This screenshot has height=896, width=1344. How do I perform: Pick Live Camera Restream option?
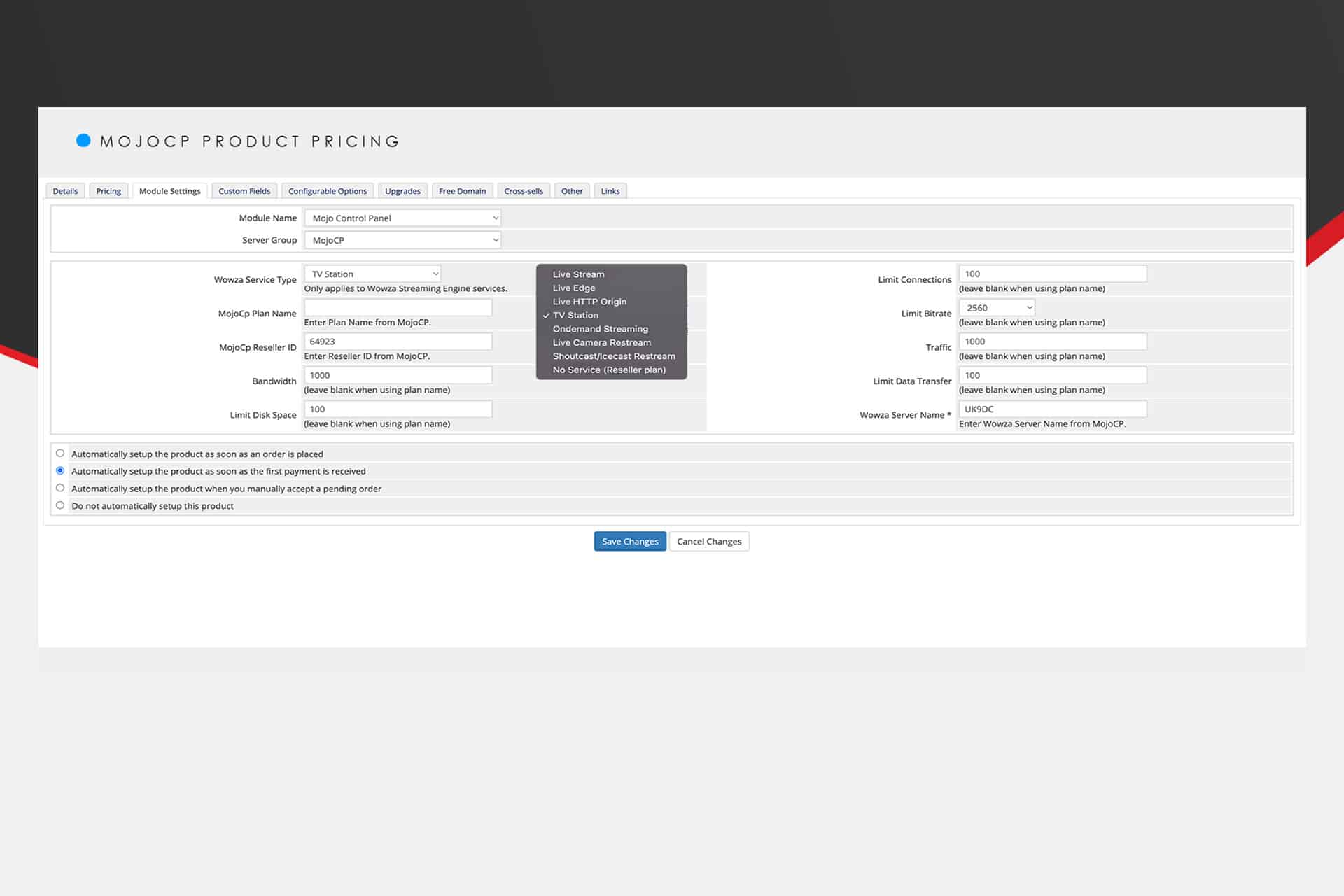pyautogui.click(x=602, y=342)
